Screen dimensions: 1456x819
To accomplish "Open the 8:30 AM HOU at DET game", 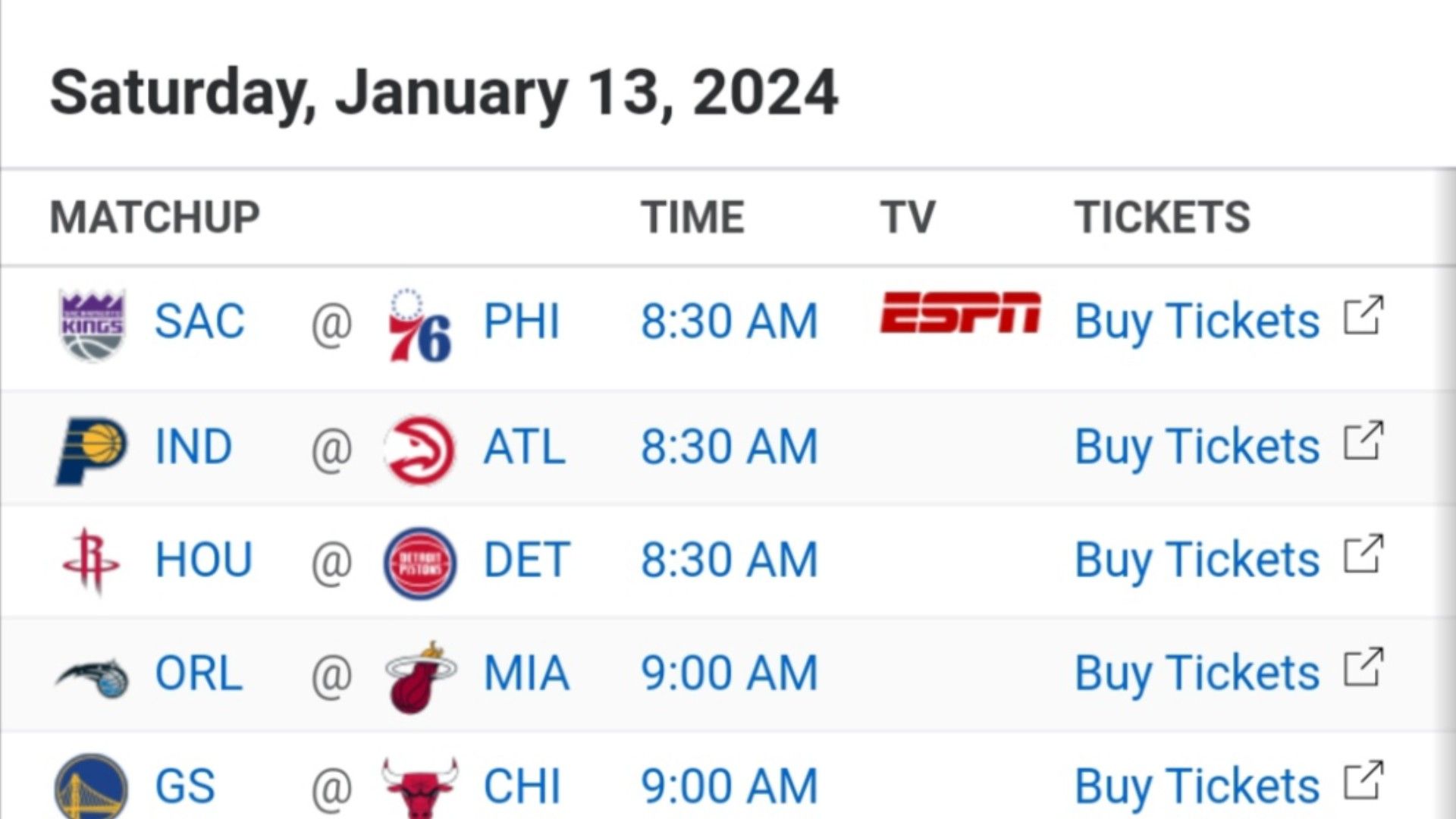I will pyautogui.click(x=730, y=560).
